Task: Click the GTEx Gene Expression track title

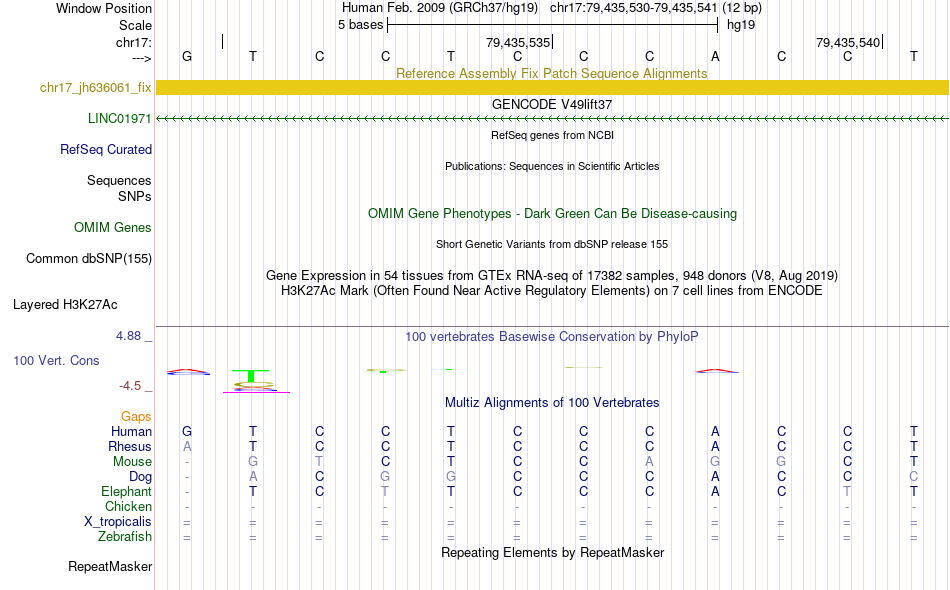Action: coord(552,276)
